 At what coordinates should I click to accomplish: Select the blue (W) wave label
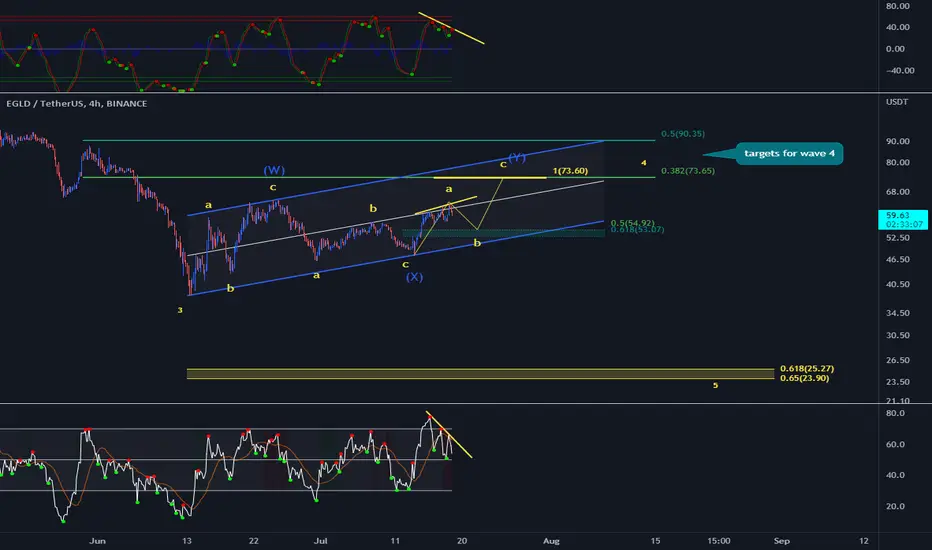(x=274, y=170)
